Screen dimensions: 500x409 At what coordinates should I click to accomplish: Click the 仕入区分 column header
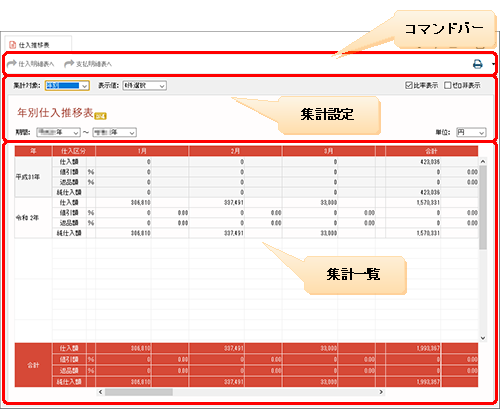pyautogui.click(x=74, y=151)
